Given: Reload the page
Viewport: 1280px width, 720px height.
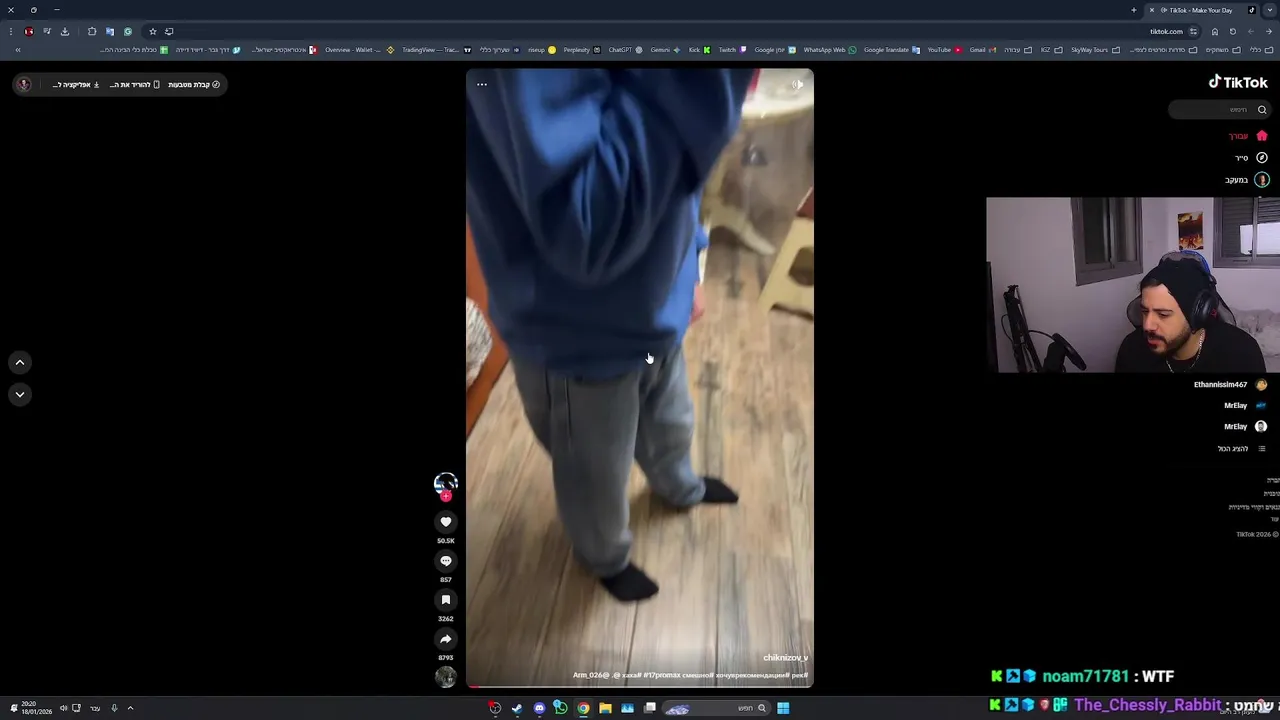Looking at the screenshot, I should click(x=1233, y=32).
